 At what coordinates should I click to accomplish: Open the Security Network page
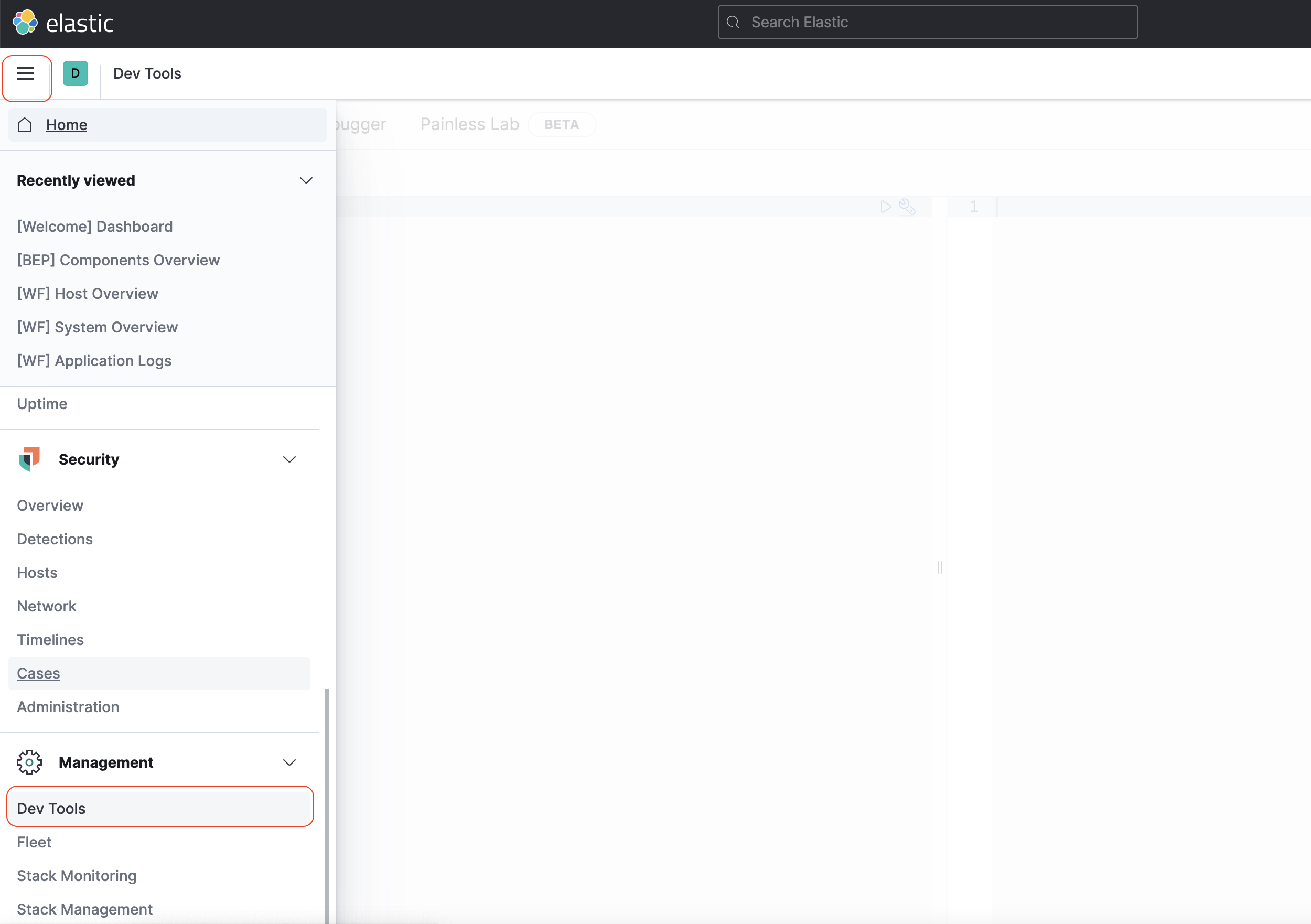(47, 607)
